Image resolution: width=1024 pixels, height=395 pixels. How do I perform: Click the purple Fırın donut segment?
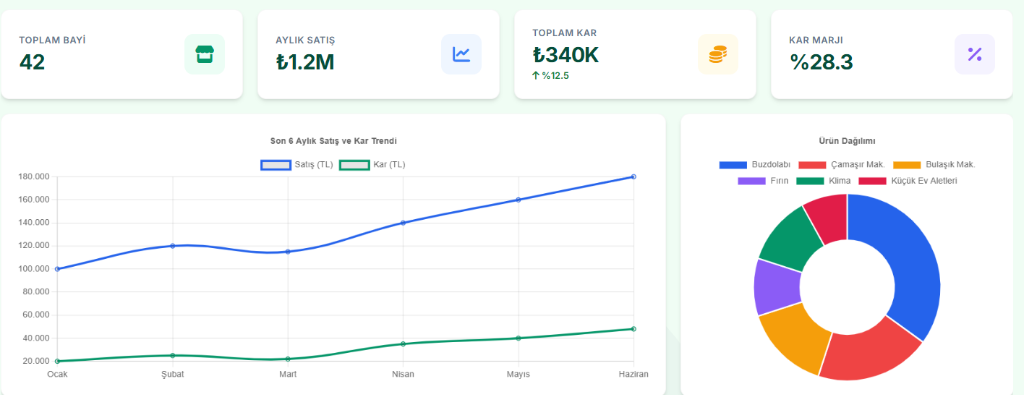777,286
